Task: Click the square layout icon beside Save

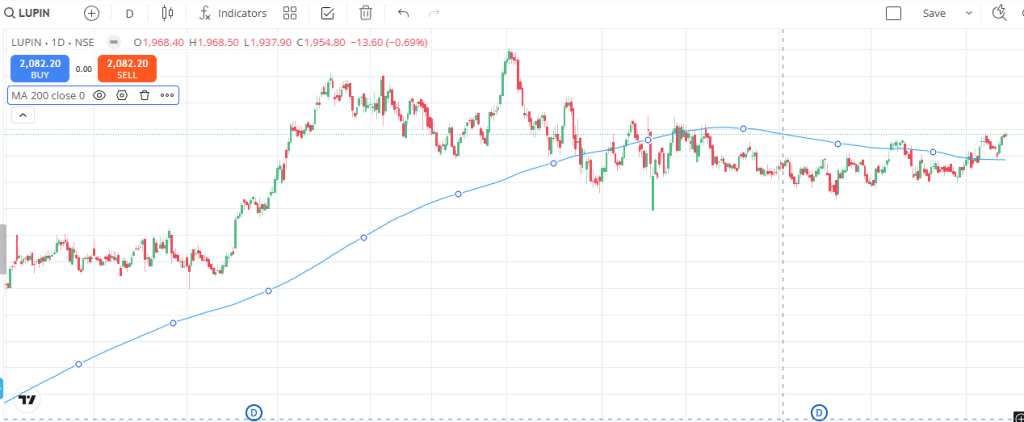Action: pos(894,13)
